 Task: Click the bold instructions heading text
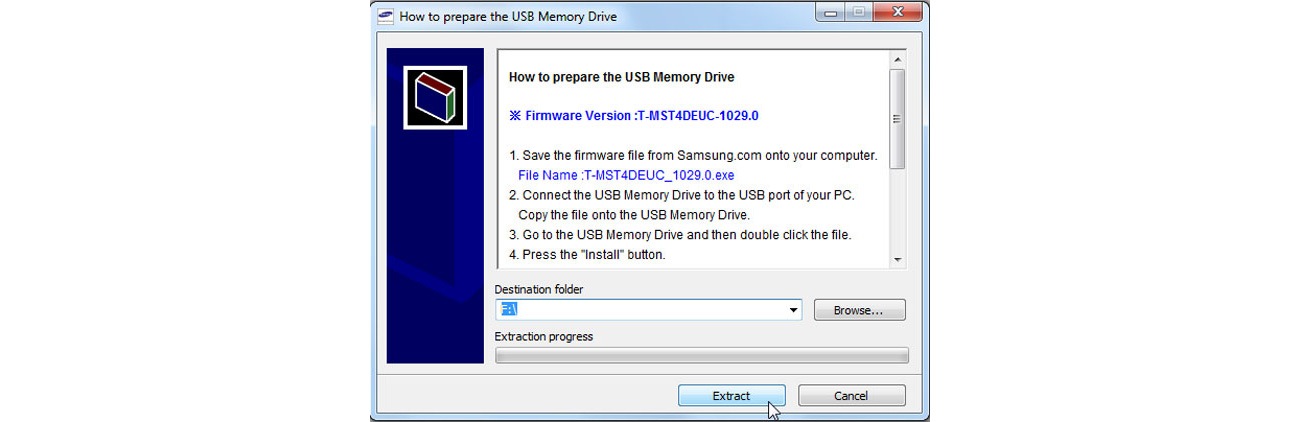coord(621,77)
